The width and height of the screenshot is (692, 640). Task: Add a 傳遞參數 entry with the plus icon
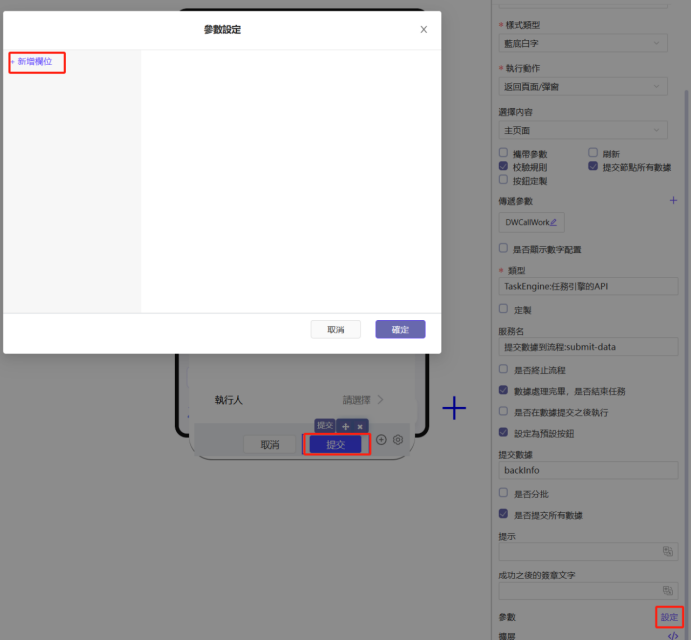point(673,201)
